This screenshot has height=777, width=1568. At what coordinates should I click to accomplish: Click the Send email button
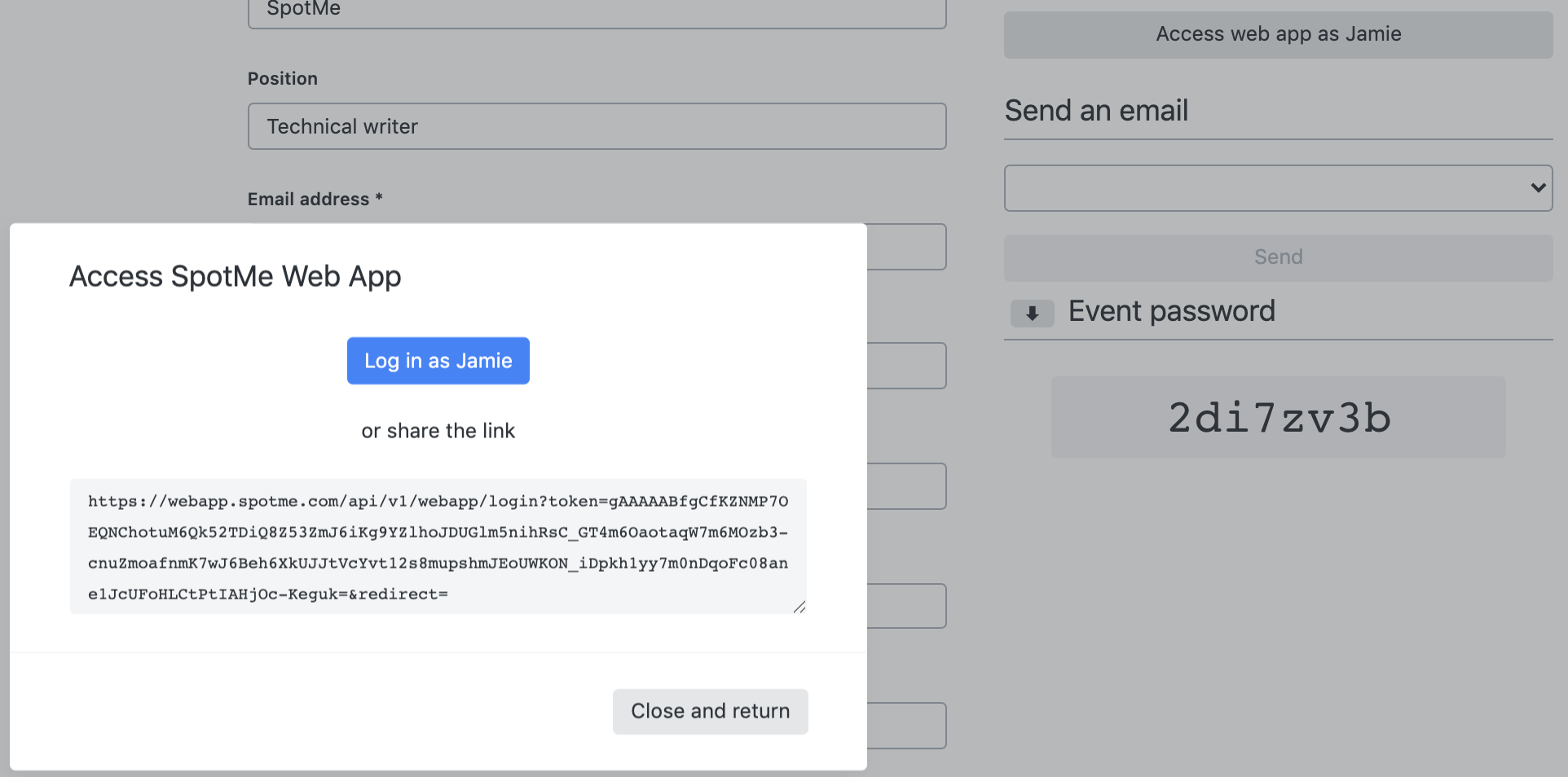tap(1279, 257)
